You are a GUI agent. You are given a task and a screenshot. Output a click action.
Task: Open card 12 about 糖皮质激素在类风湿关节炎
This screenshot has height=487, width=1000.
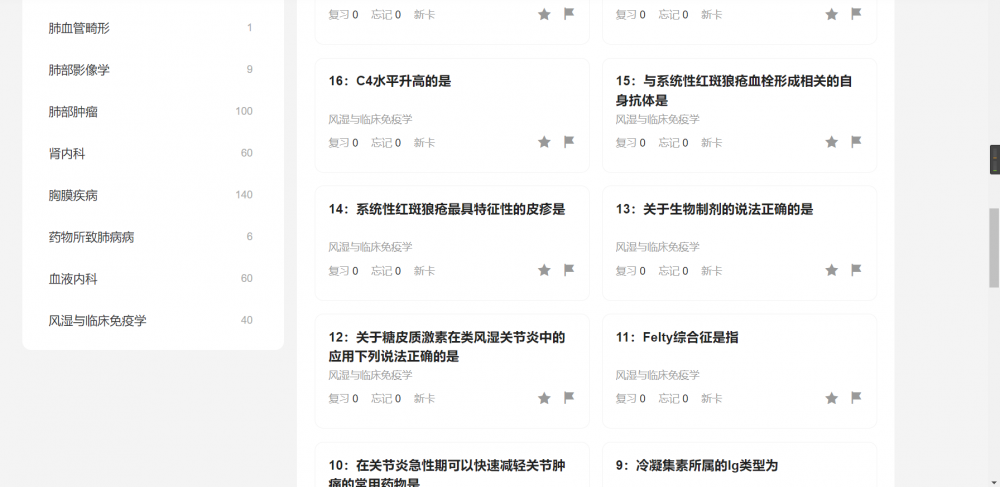446,347
